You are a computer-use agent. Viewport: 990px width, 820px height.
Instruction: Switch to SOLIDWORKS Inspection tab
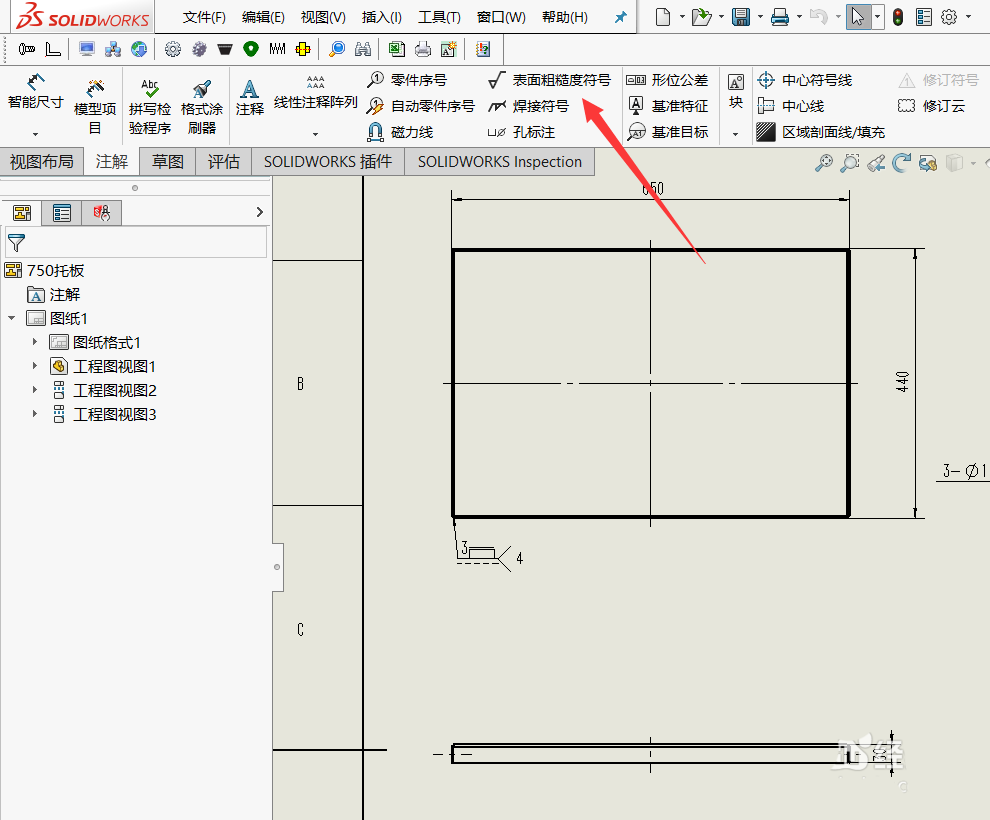499,162
